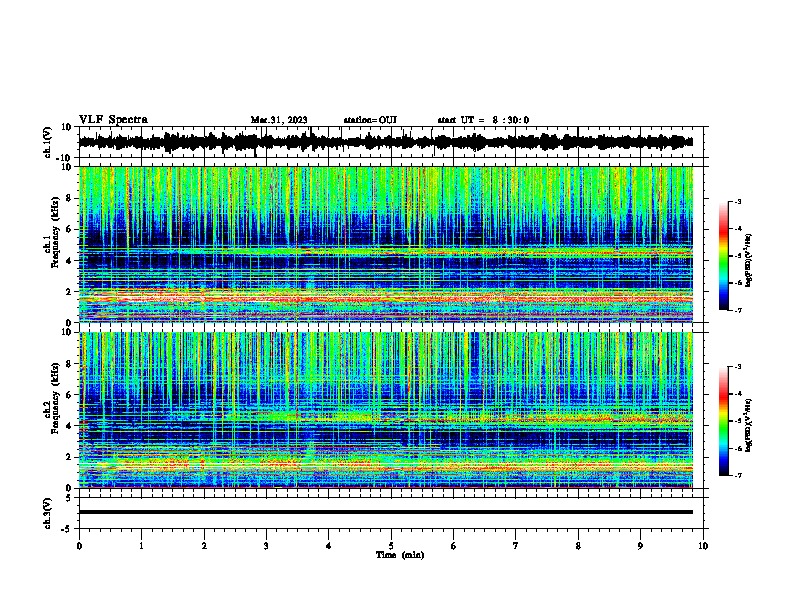Click the "-5" tick on ch.3(V) axis

coord(67,529)
